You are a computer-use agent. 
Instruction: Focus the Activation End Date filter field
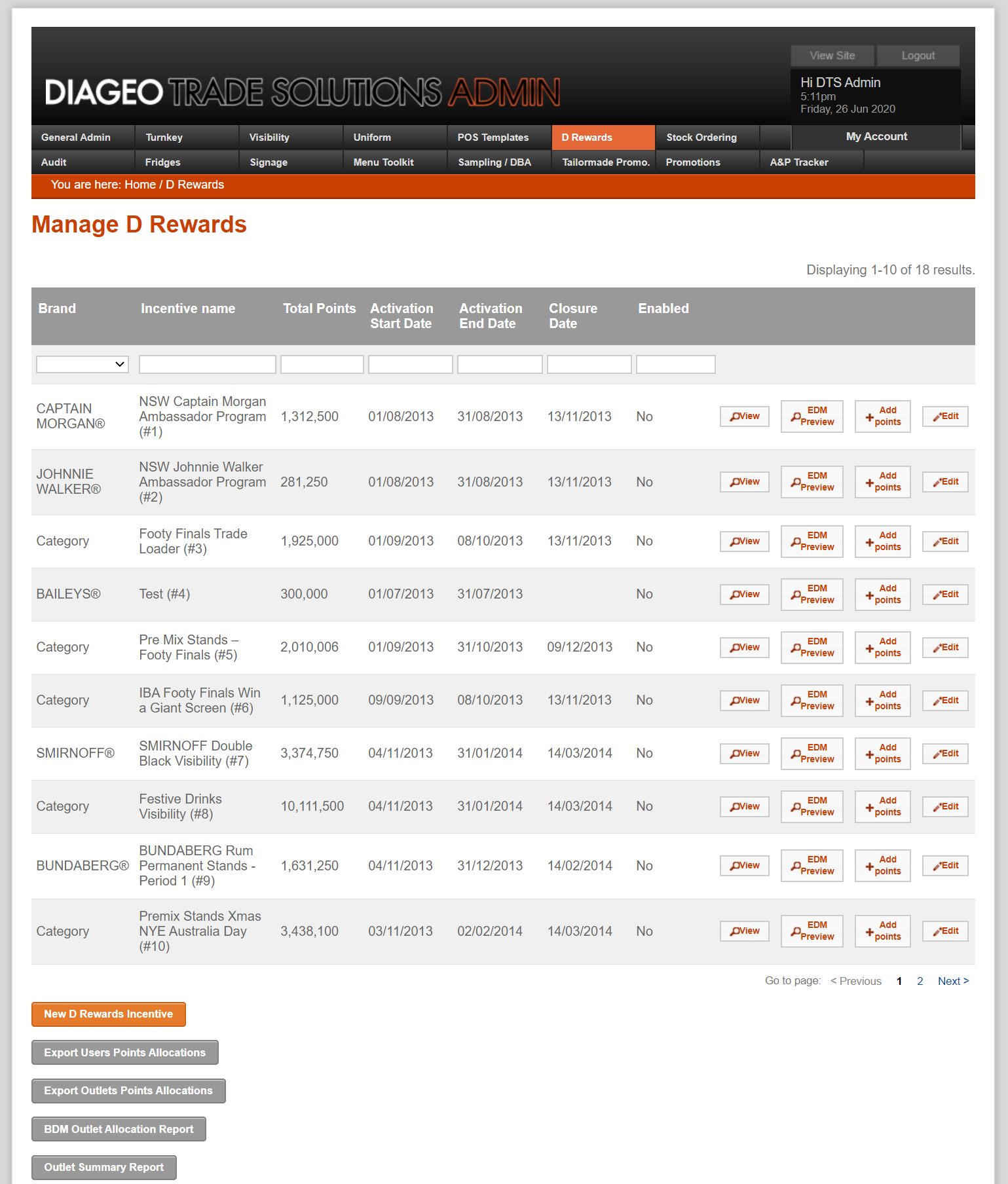tap(500, 364)
